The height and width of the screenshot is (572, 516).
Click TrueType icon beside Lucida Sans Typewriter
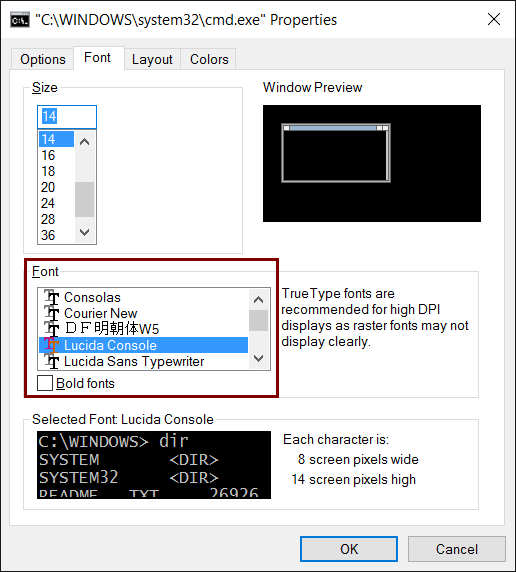(x=51, y=361)
